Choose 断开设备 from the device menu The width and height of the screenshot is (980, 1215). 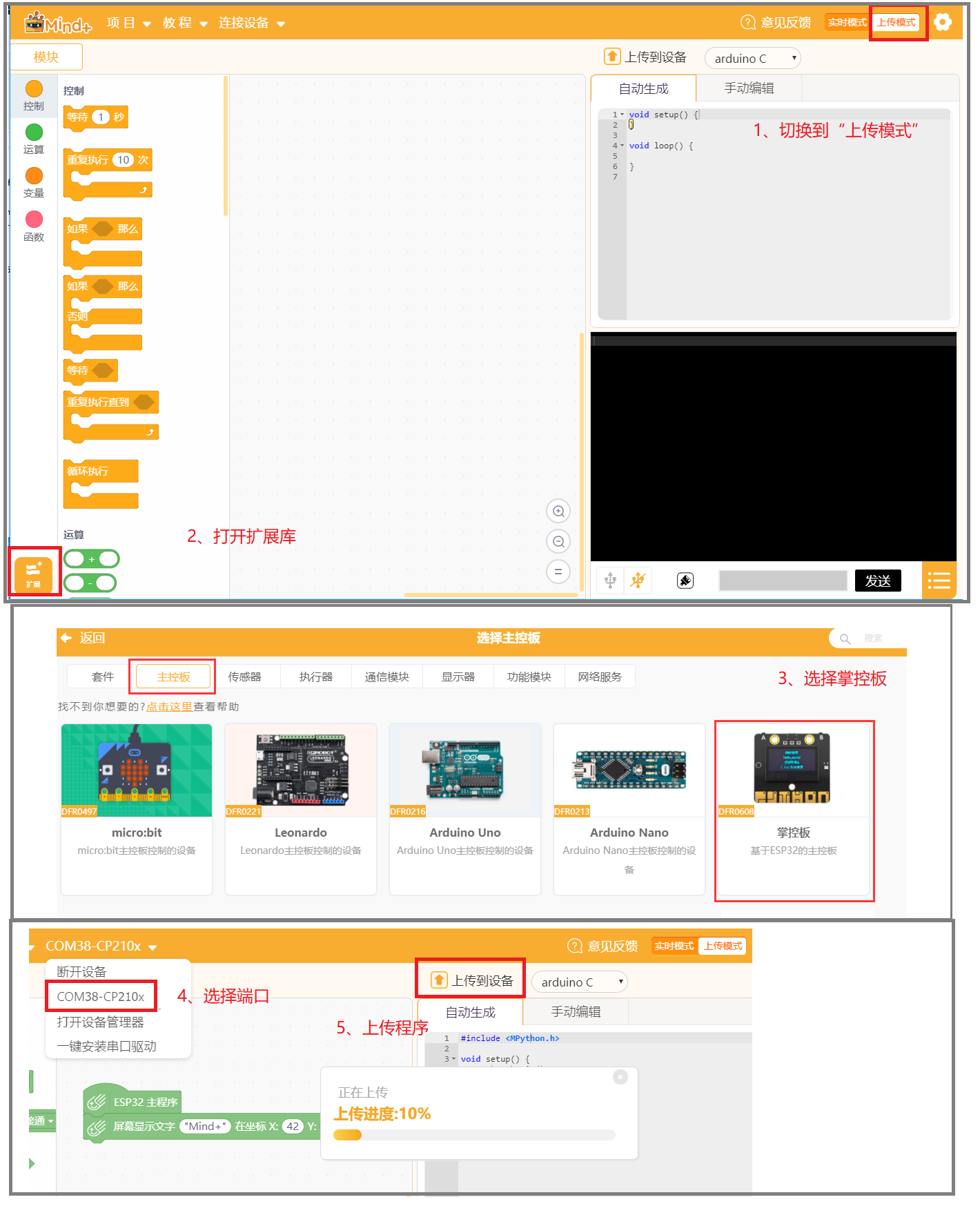pos(81,971)
